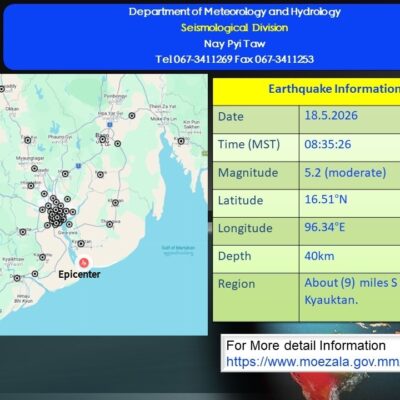Image resolution: width=400 pixels, height=400 pixels.
Task: Select the Magnitude value 5.2 (moderate)
Action: 345,173
